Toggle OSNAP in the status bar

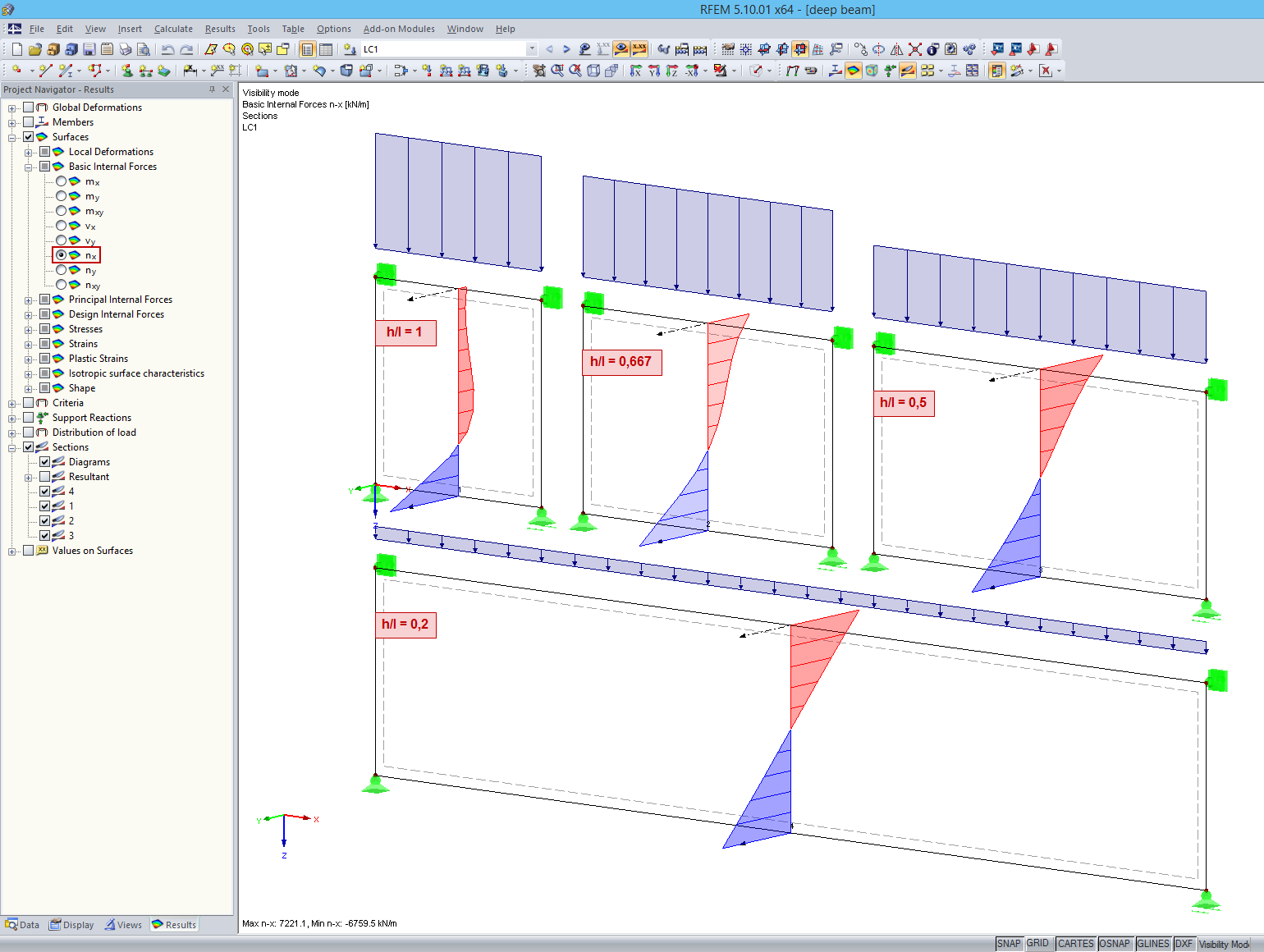(x=1115, y=944)
